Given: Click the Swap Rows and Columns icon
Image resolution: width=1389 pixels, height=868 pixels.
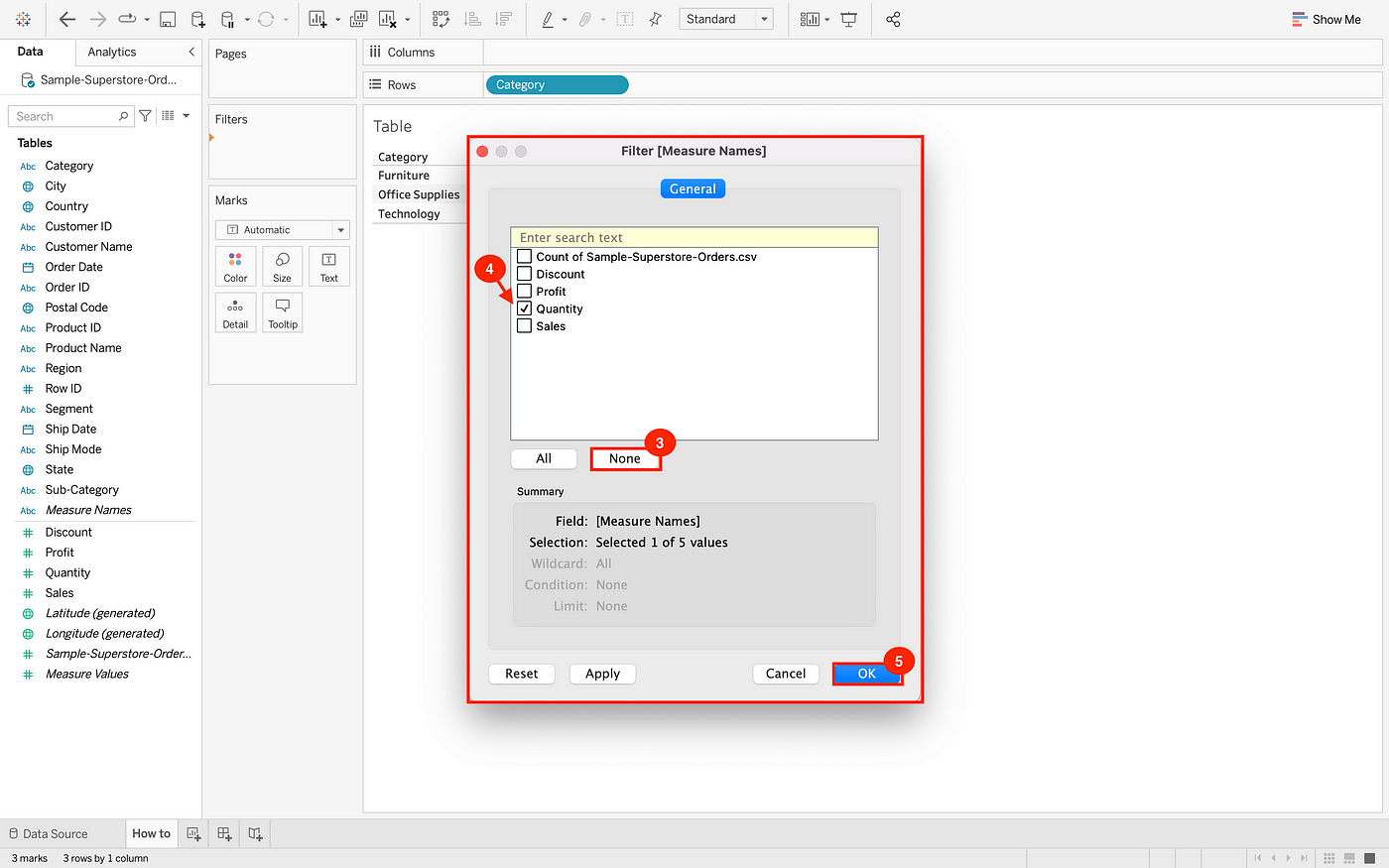Looking at the screenshot, I should (x=442, y=19).
